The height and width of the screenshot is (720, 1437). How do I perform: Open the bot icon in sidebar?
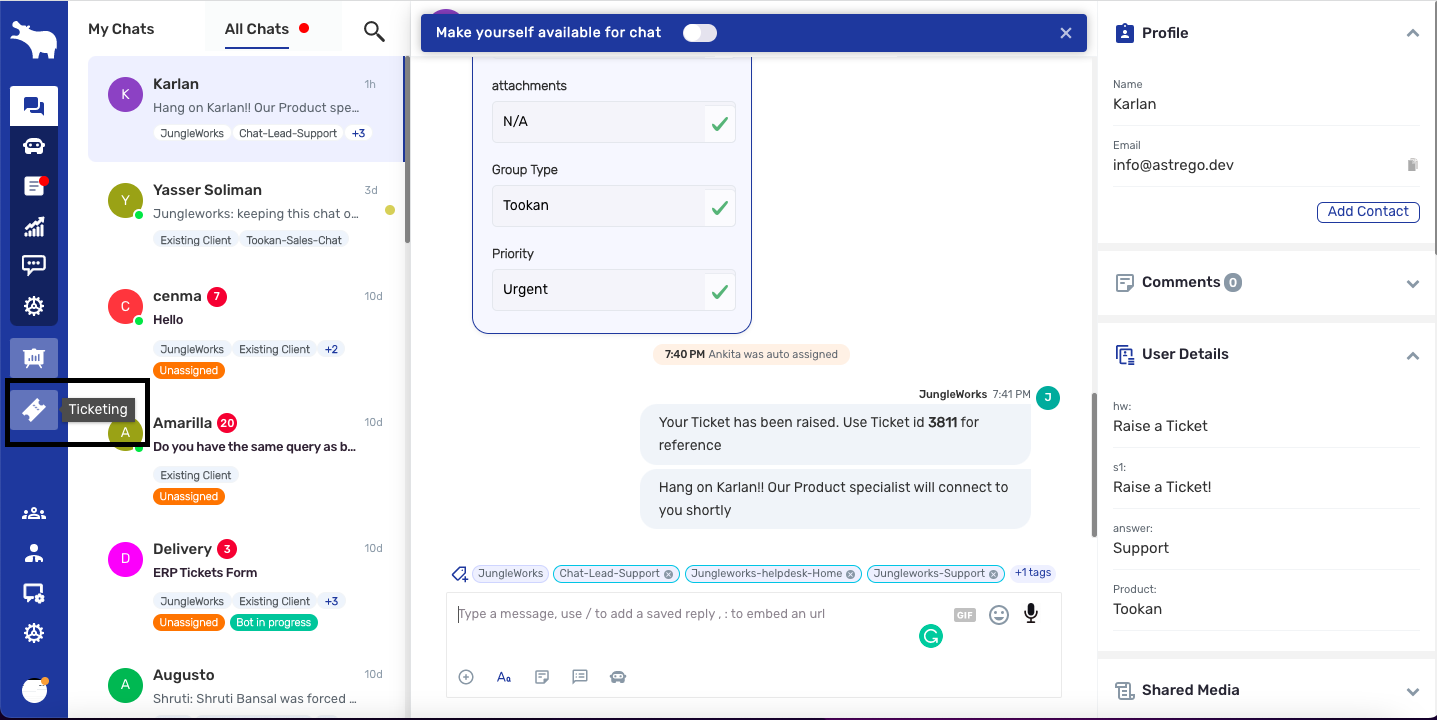coord(34,146)
